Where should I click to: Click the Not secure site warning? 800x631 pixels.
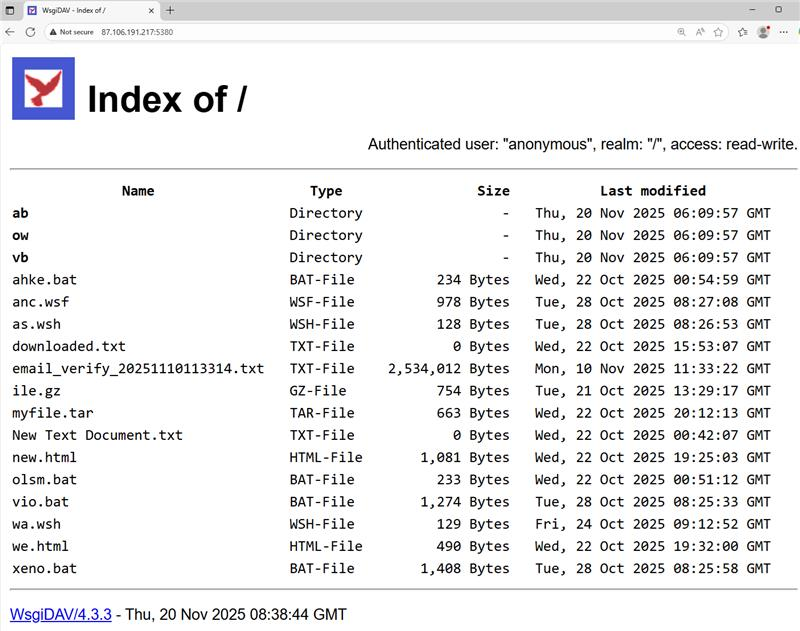(70, 32)
